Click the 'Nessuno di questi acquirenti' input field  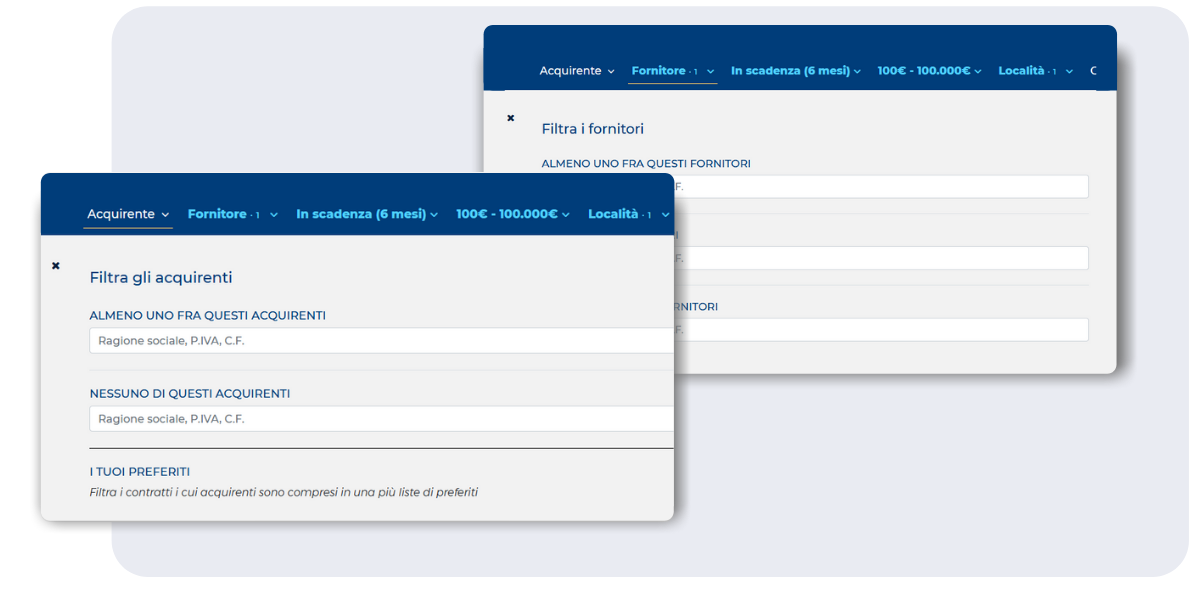pyautogui.click(x=380, y=419)
